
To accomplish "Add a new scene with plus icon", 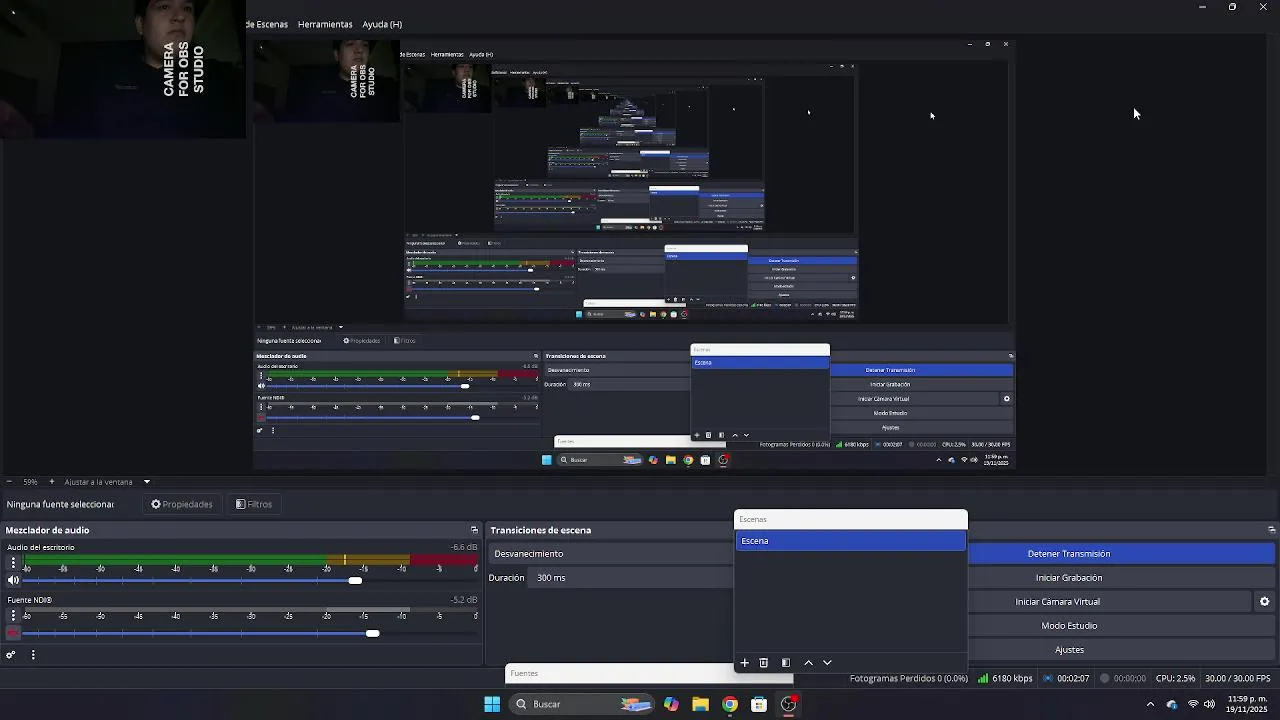I will coord(744,663).
